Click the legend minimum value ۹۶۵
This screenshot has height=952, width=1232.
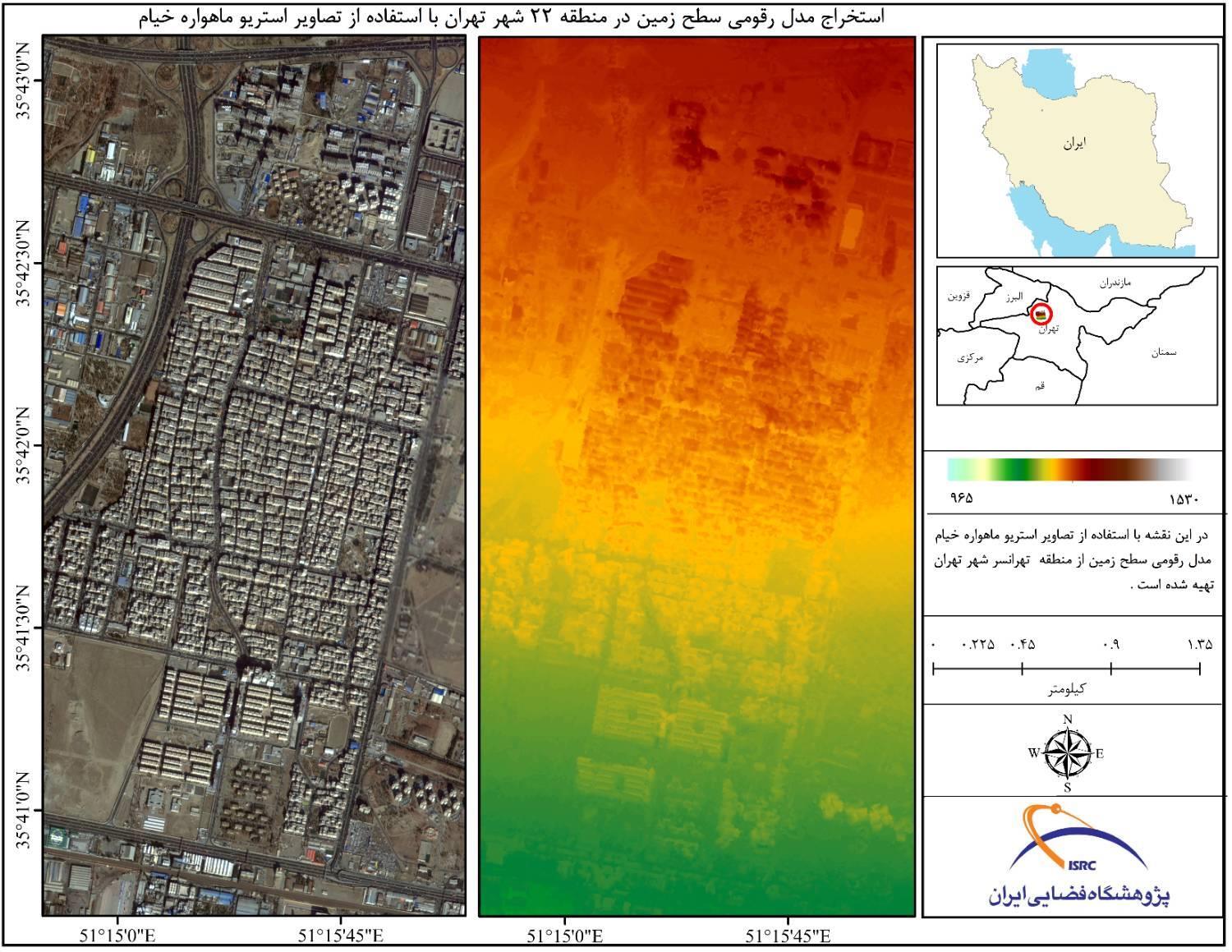click(961, 499)
